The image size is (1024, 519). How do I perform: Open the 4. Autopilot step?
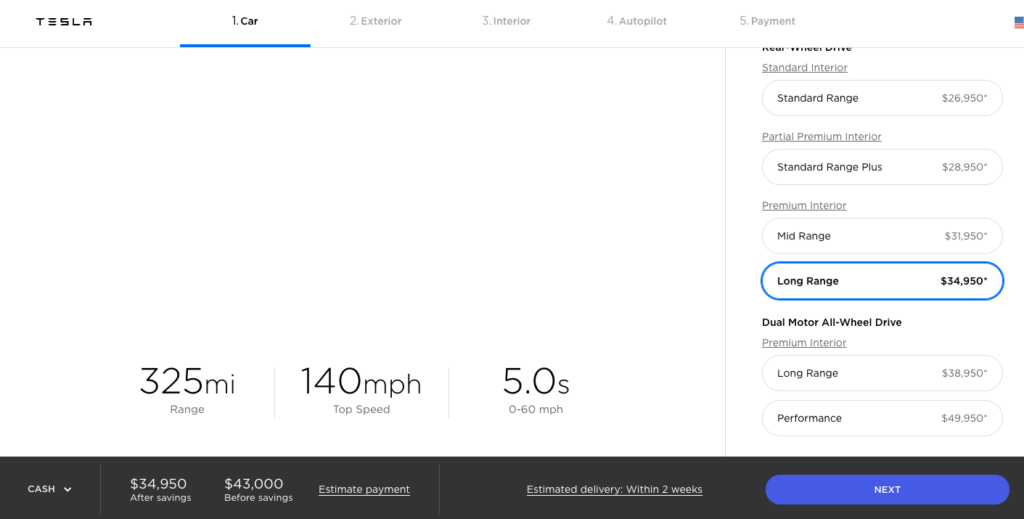point(637,21)
